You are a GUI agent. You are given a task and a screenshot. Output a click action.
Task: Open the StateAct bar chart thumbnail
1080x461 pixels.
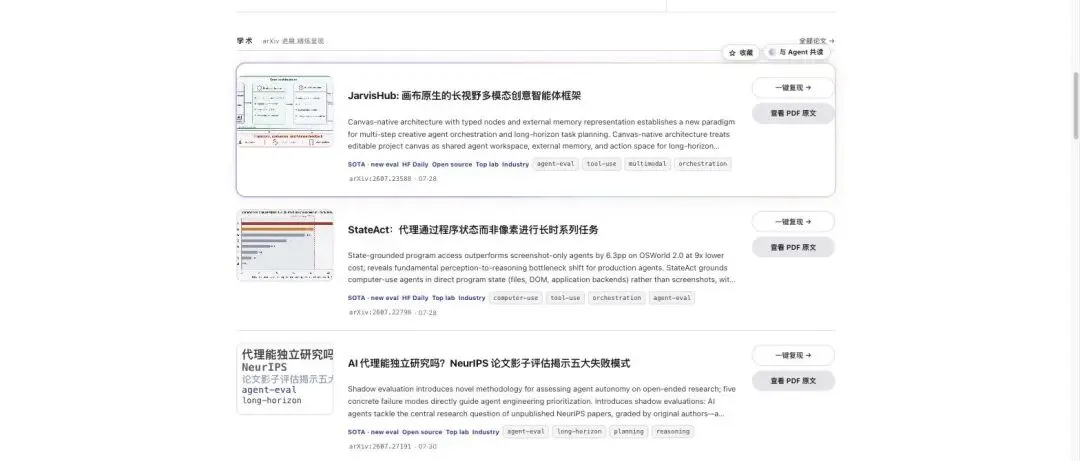pos(284,245)
